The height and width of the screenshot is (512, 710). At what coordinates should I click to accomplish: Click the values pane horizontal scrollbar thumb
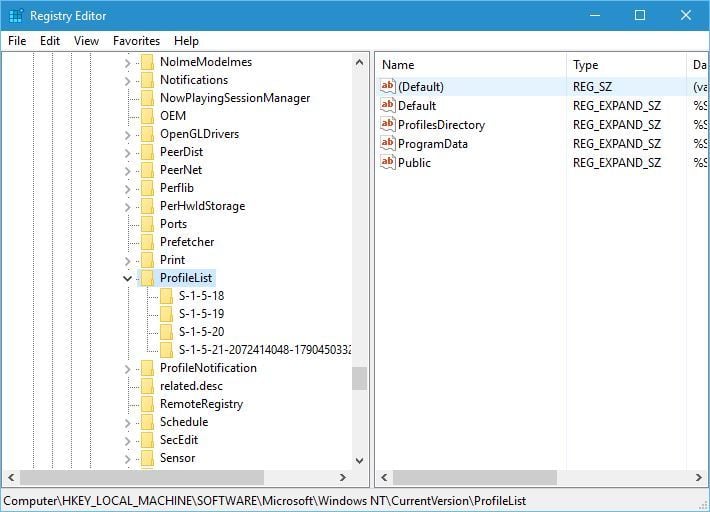coord(475,477)
